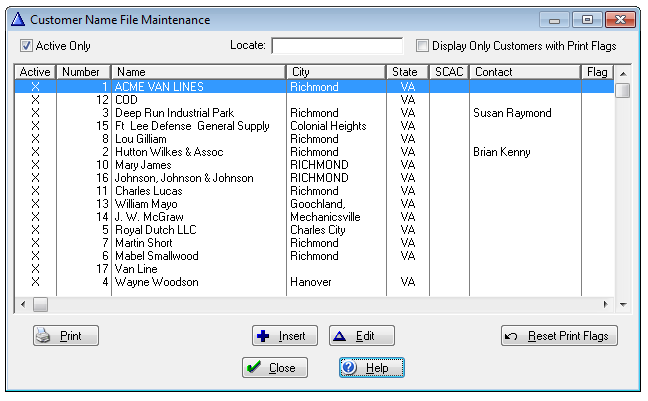This screenshot has width=648, height=401.
Task: Uncheck the Active Only checkbox
Action: pyautogui.click(x=26, y=46)
